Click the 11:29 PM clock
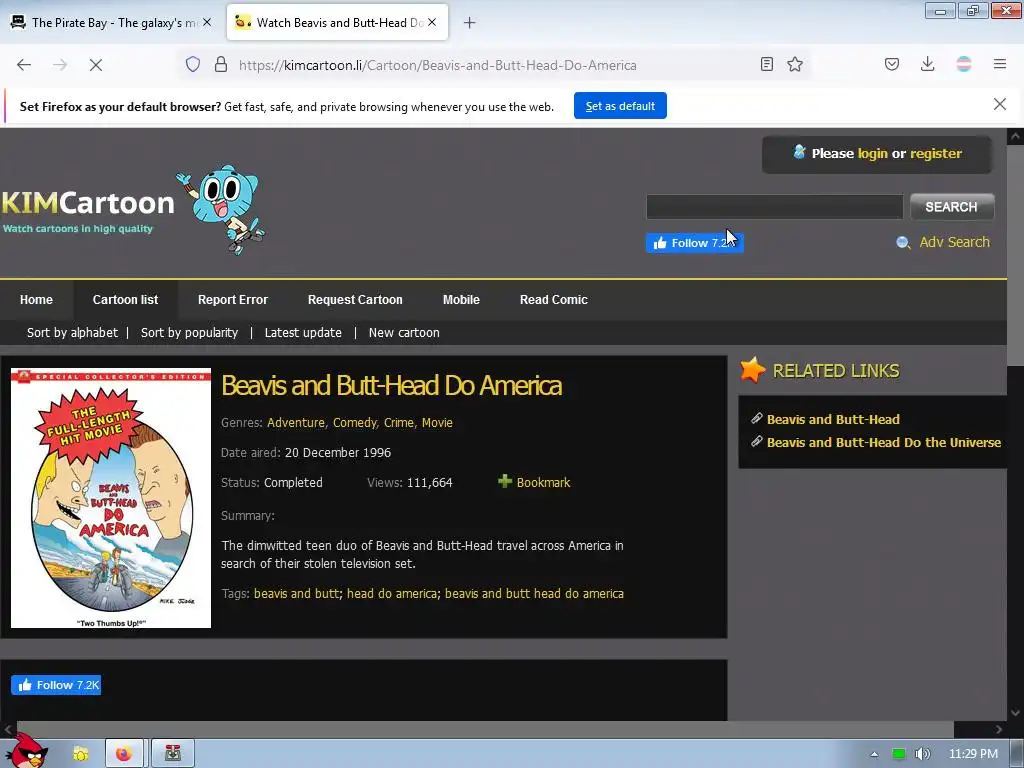1024x768 pixels. 973,754
